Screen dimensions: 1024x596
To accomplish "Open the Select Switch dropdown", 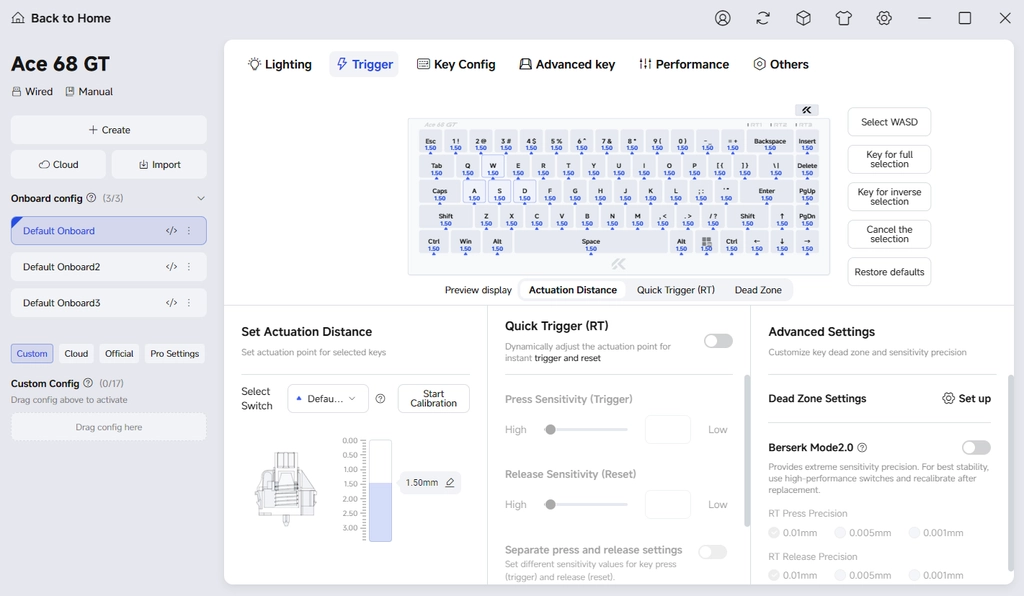I will click(328, 398).
